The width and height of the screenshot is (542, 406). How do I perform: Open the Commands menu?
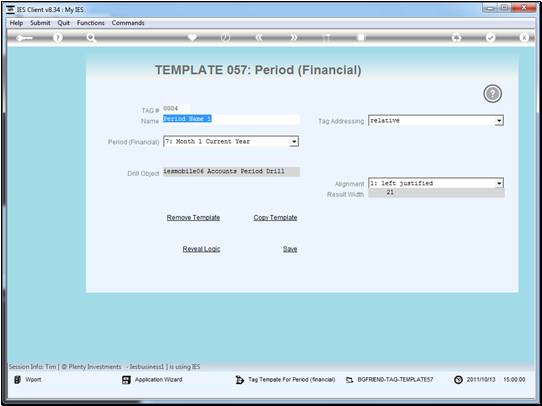click(128, 23)
